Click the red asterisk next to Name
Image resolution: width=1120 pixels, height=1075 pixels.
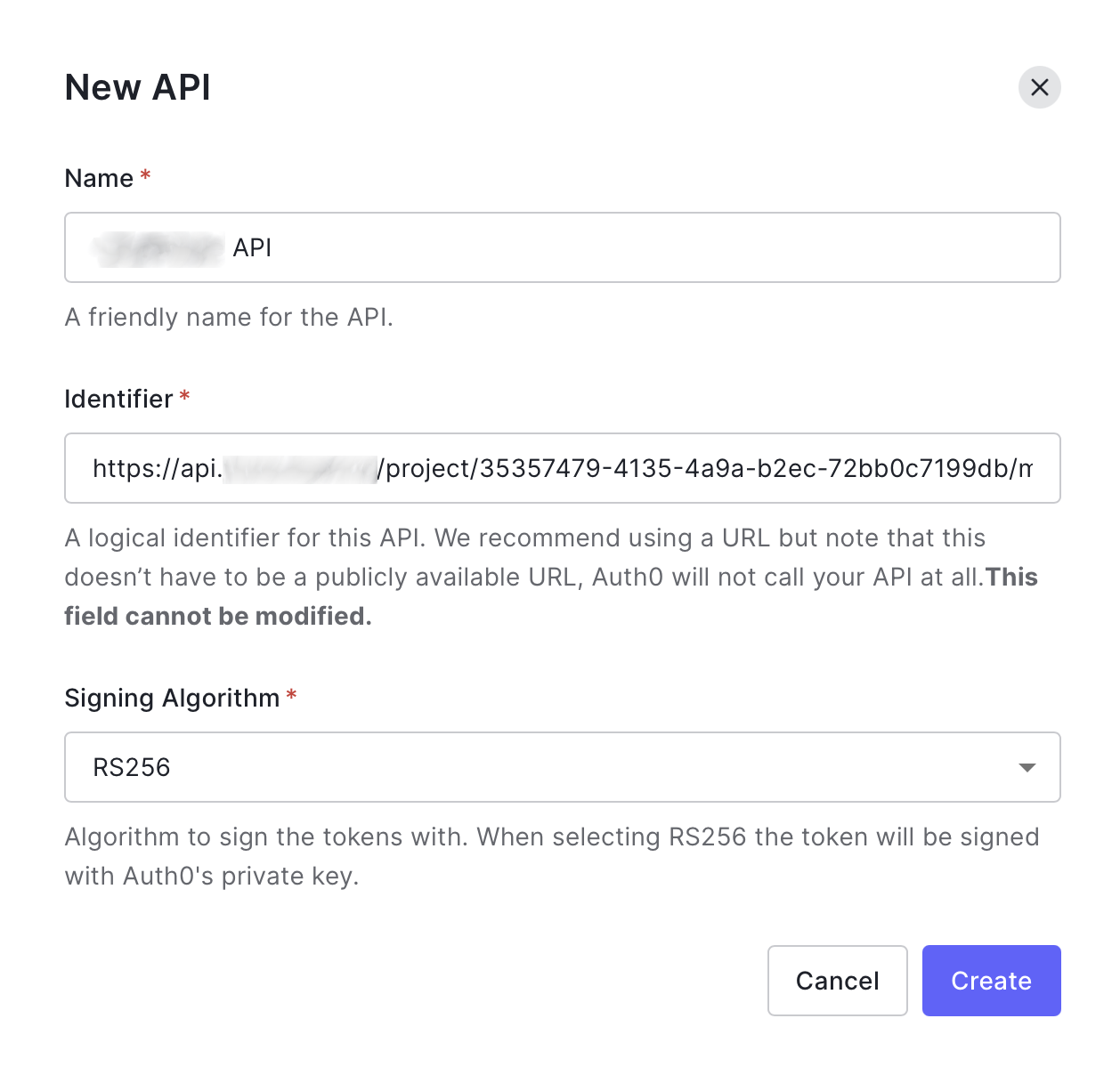[x=145, y=176]
